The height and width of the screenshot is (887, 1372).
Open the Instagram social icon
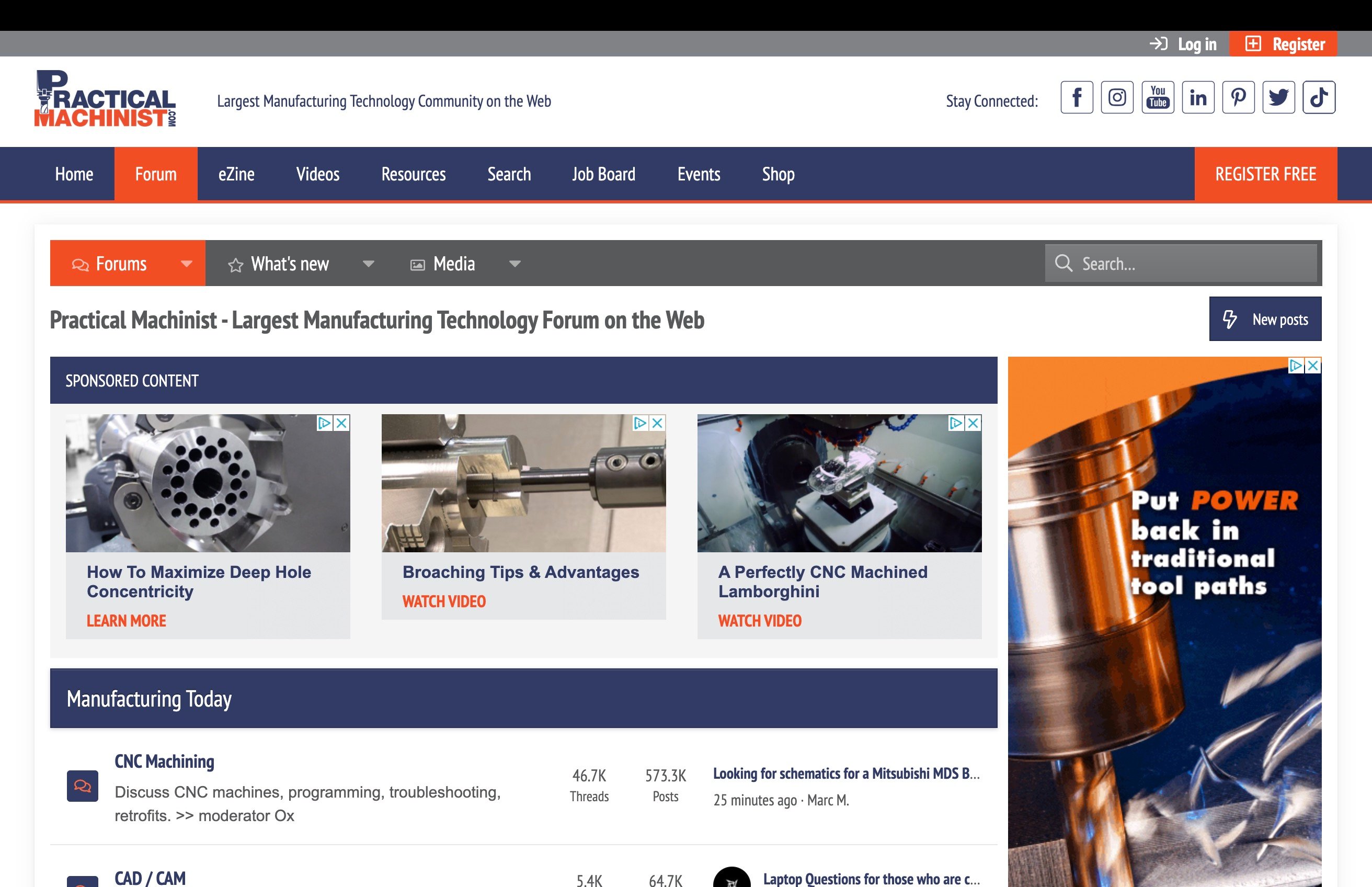(x=1117, y=97)
